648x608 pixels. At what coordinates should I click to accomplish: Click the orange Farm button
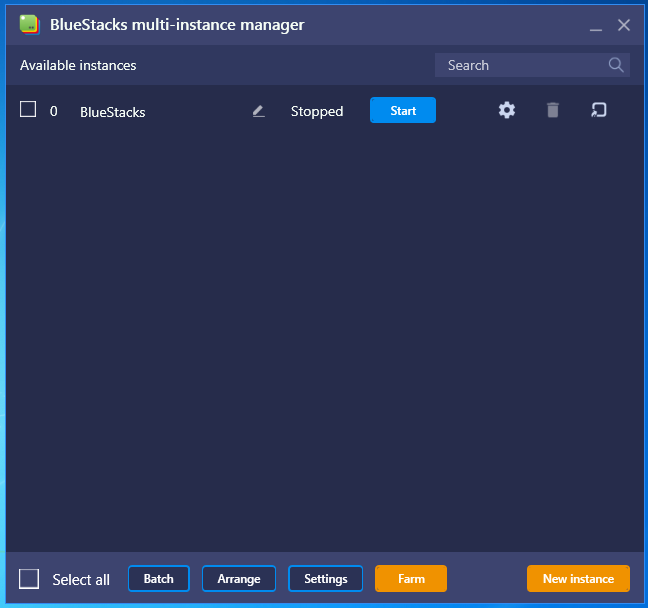coord(411,579)
